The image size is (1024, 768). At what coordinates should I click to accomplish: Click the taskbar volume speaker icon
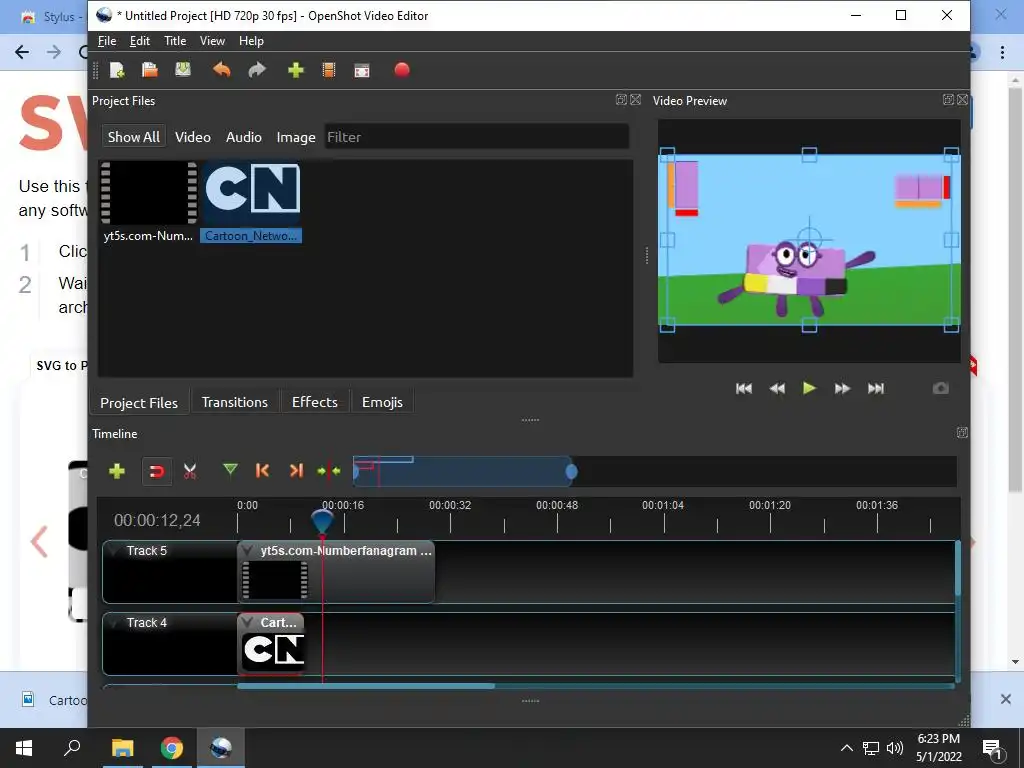click(x=895, y=748)
